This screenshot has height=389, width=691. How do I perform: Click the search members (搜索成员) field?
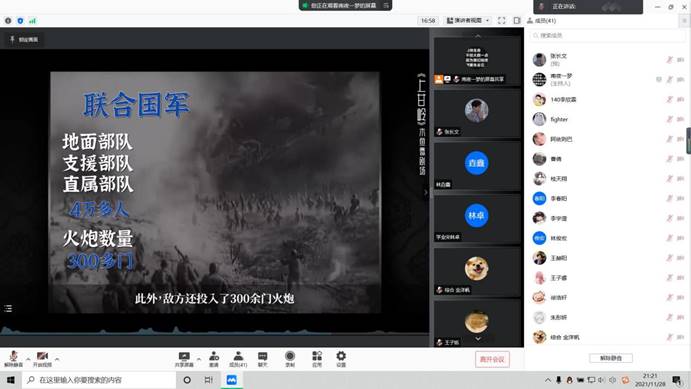click(x=608, y=35)
